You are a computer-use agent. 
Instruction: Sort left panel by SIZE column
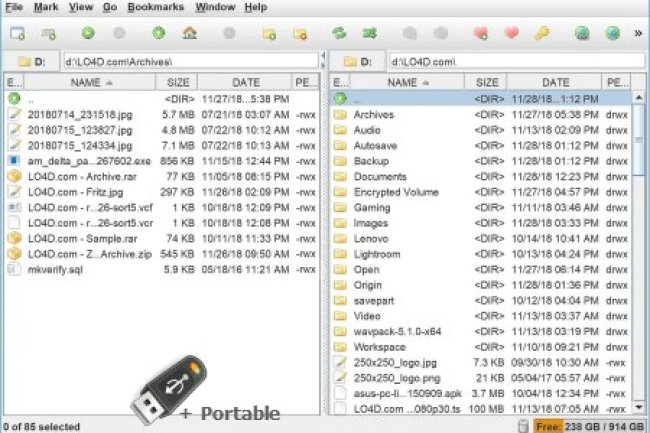(177, 82)
